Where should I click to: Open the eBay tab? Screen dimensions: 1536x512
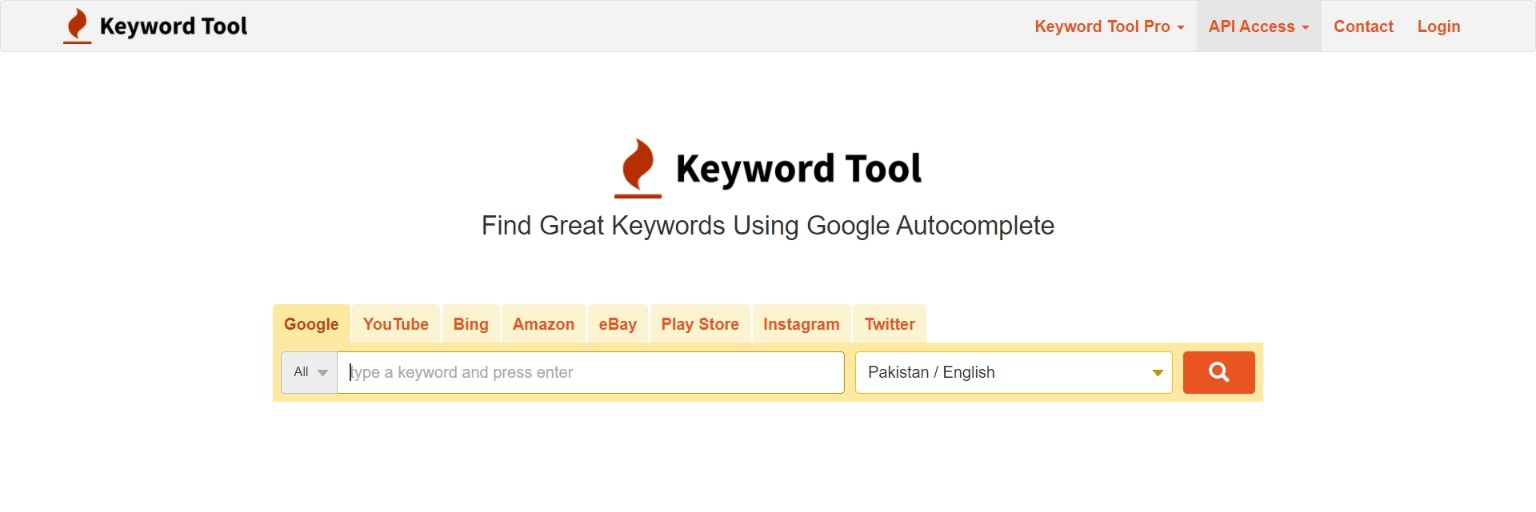618,324
